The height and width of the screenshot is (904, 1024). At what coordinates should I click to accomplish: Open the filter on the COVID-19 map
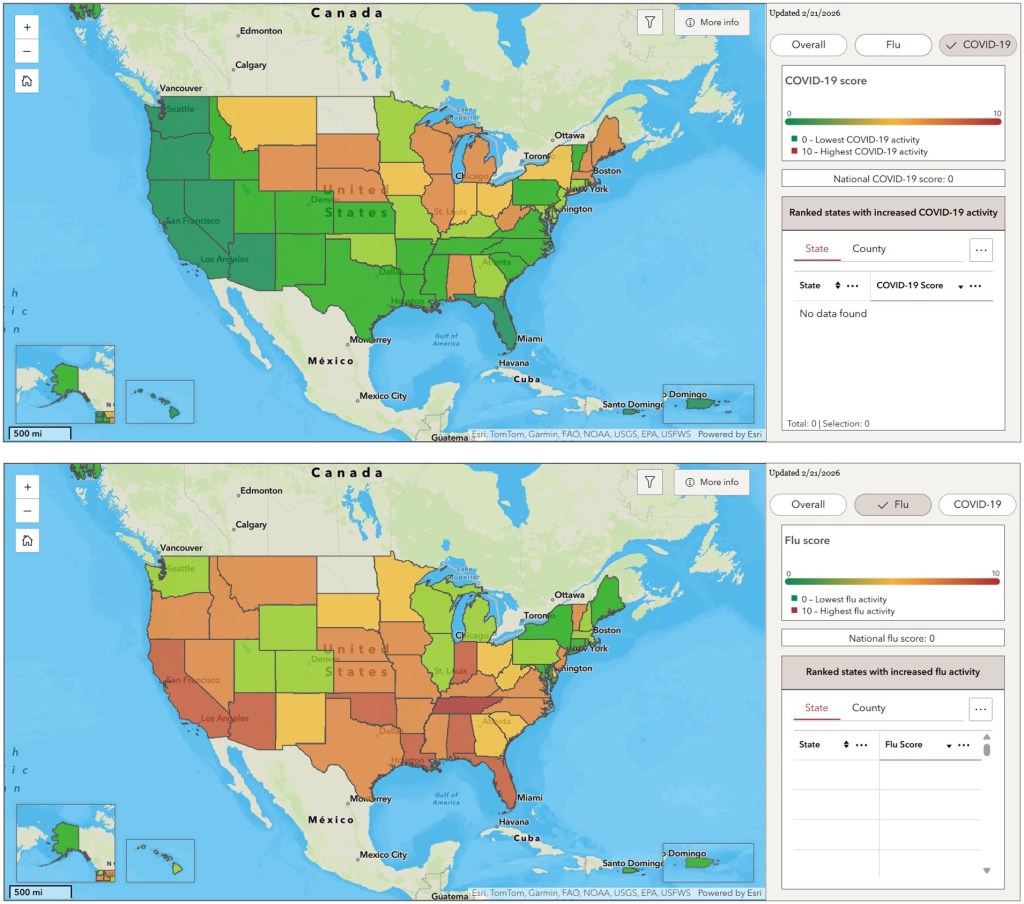click(x=650, y=23)
